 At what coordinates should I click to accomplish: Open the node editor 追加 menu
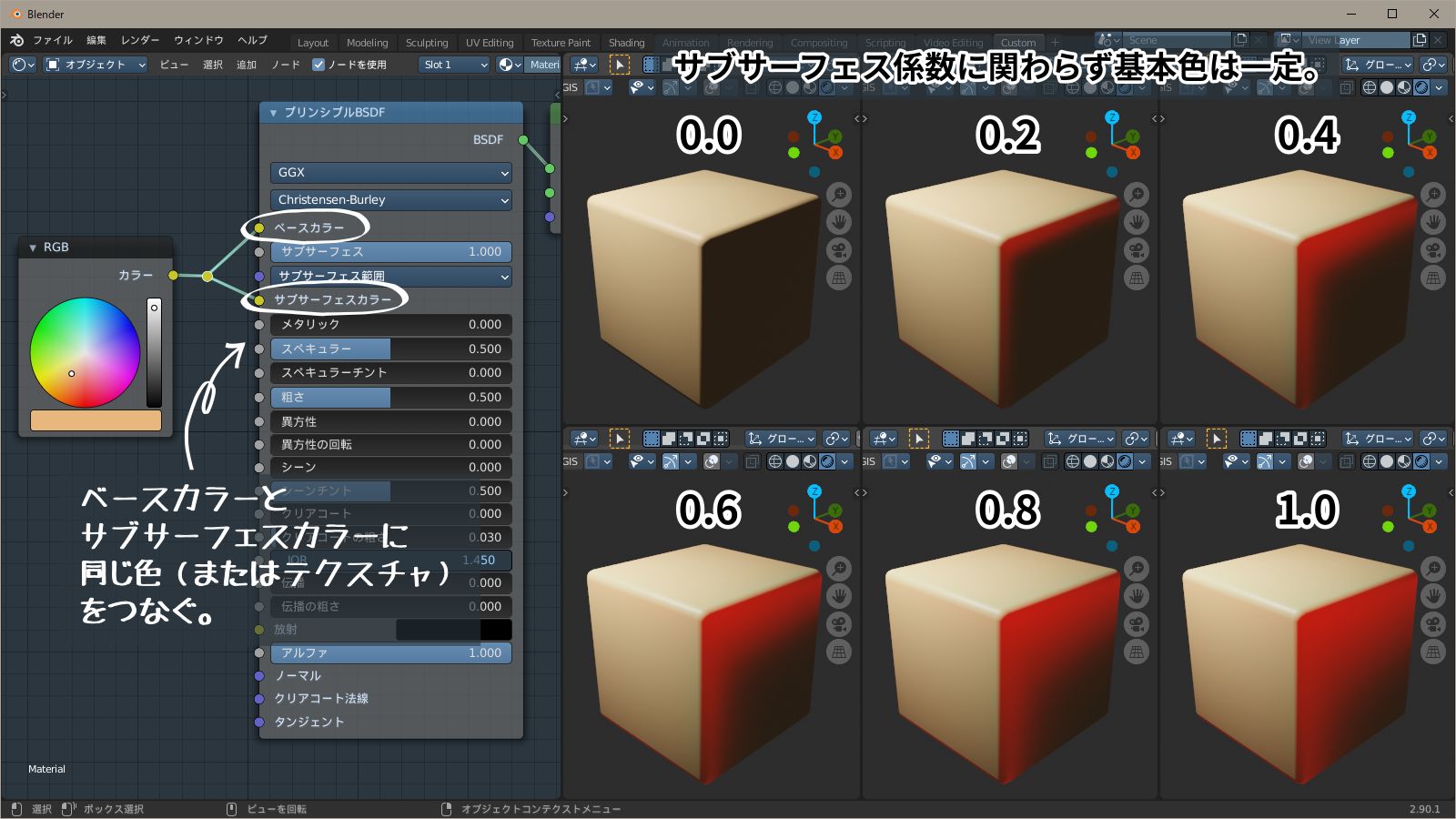coord(247,65)
